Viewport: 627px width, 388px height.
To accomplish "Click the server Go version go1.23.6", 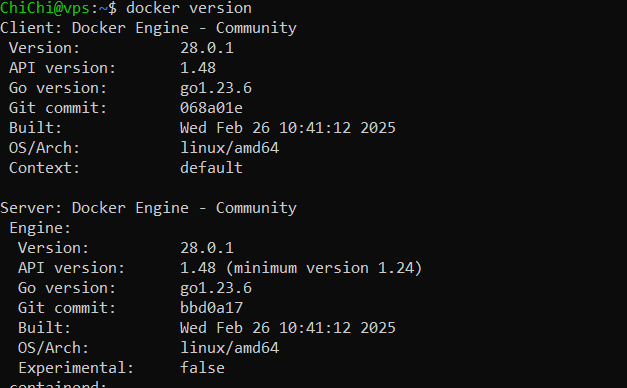I will [216, 288].
